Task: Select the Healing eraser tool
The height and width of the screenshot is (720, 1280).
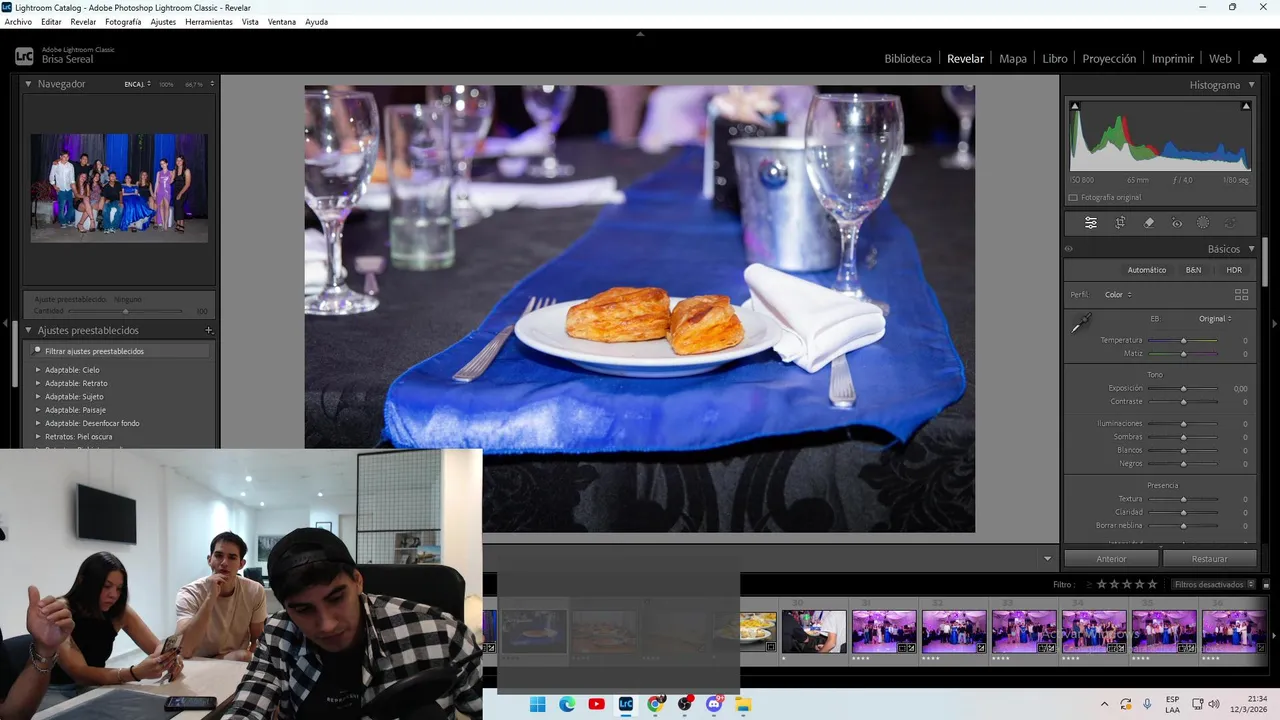Action: (1149, 223)
